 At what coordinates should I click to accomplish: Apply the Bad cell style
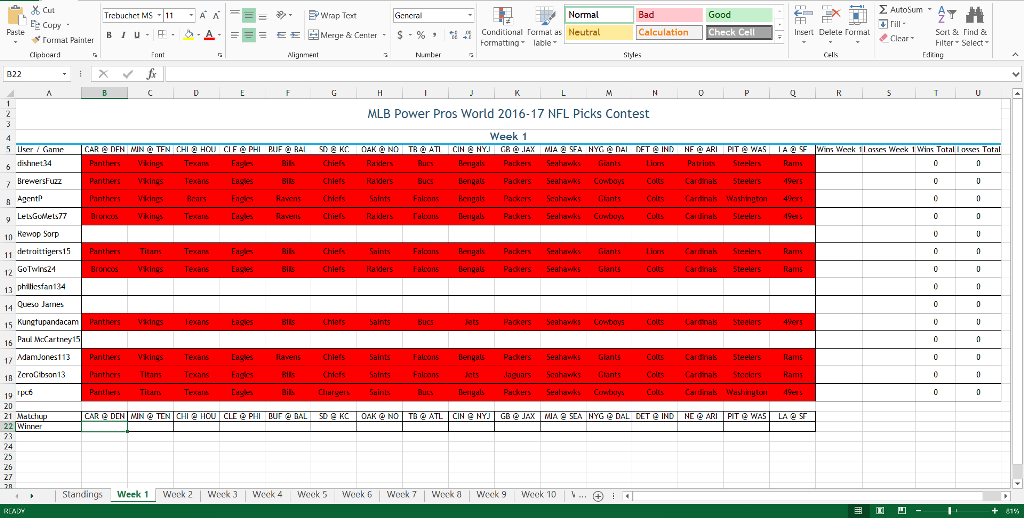click(669, 14)
